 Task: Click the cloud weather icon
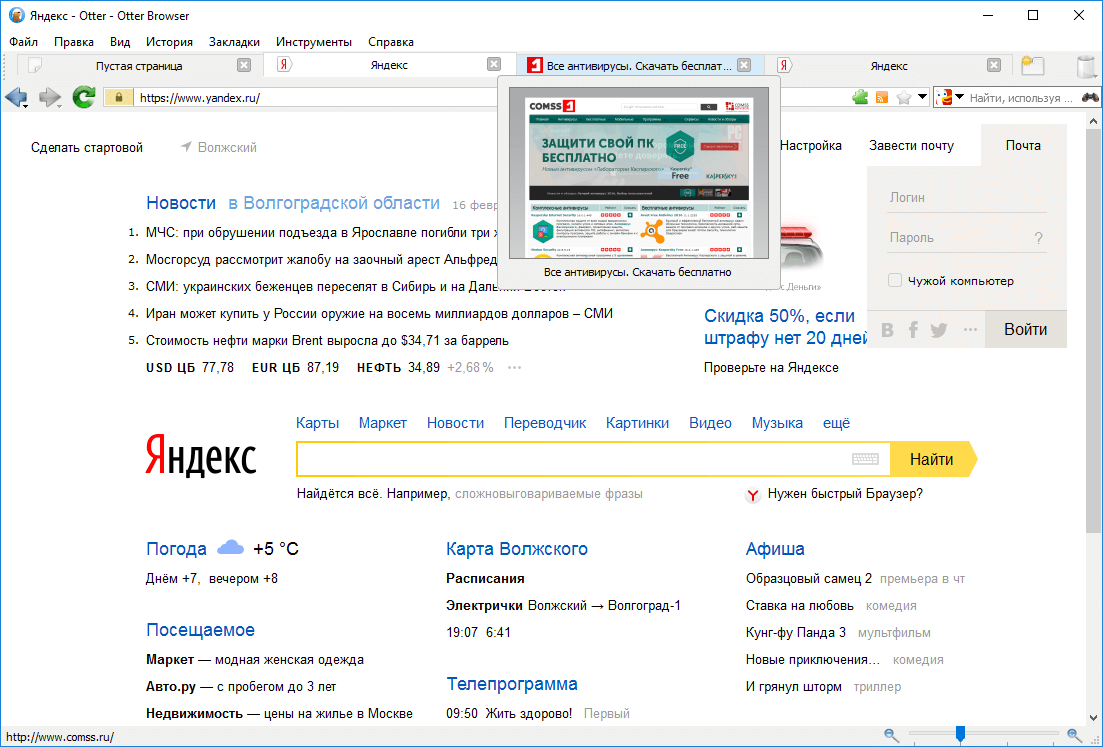[230, 547]
